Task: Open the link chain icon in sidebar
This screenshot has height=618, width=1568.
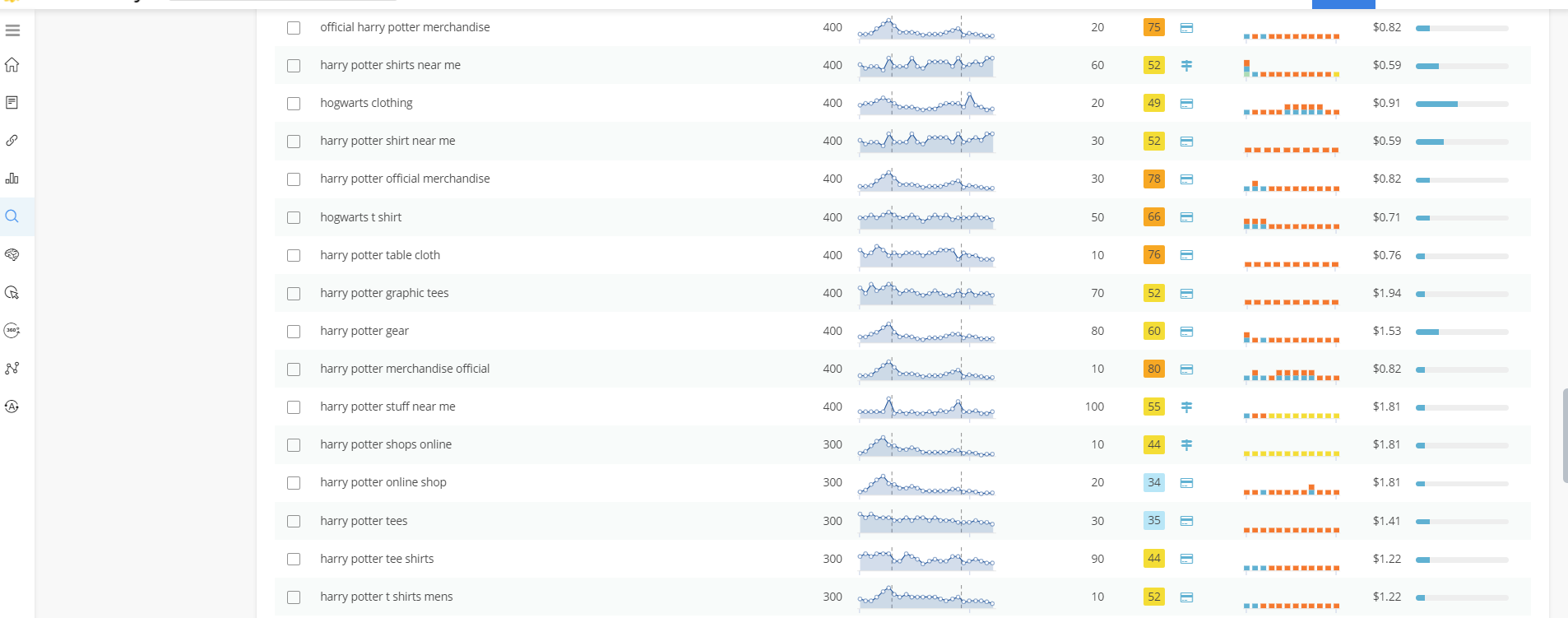Action: click(x=12, y=141)
